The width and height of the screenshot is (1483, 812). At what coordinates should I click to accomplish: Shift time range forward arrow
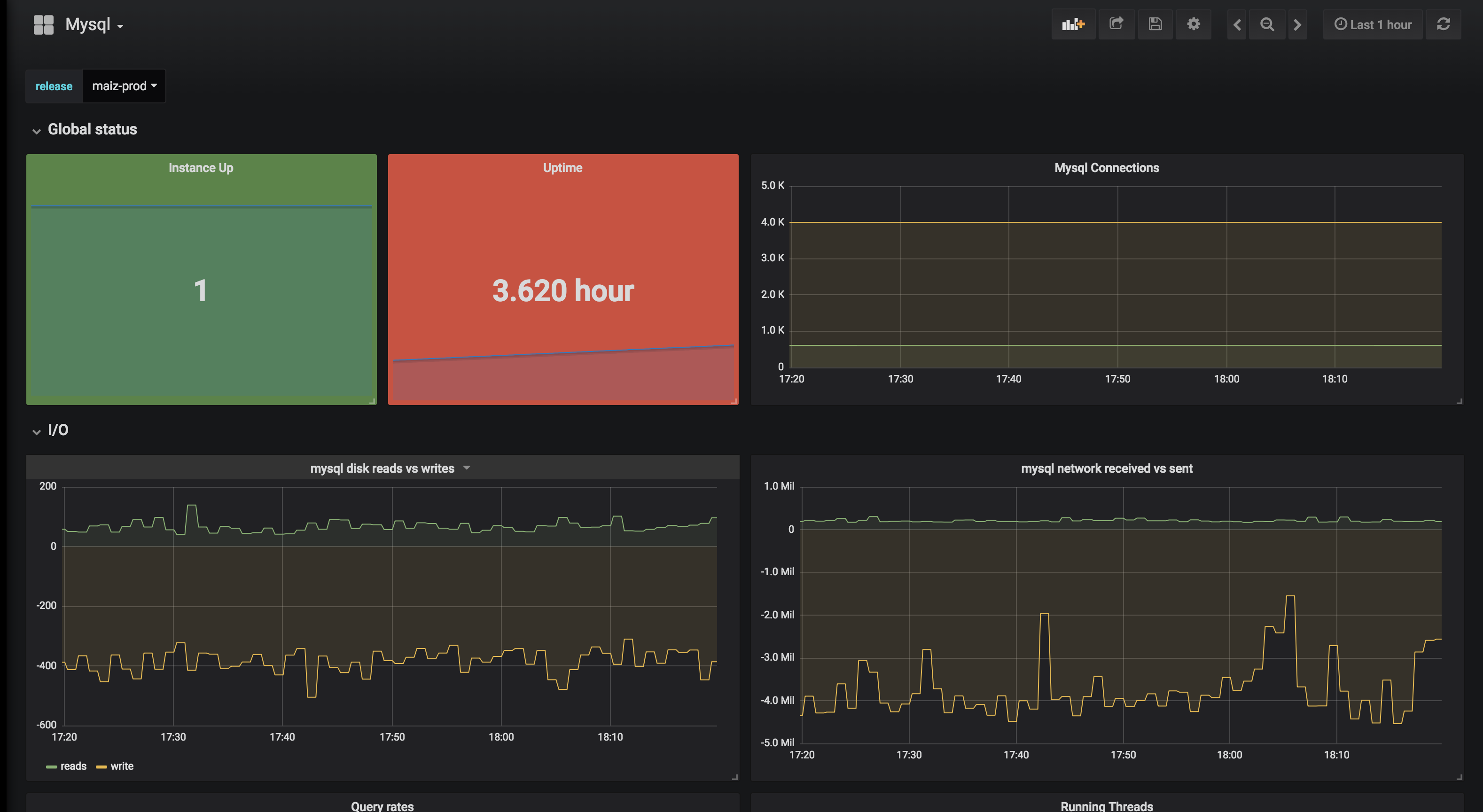[1298, 25]
